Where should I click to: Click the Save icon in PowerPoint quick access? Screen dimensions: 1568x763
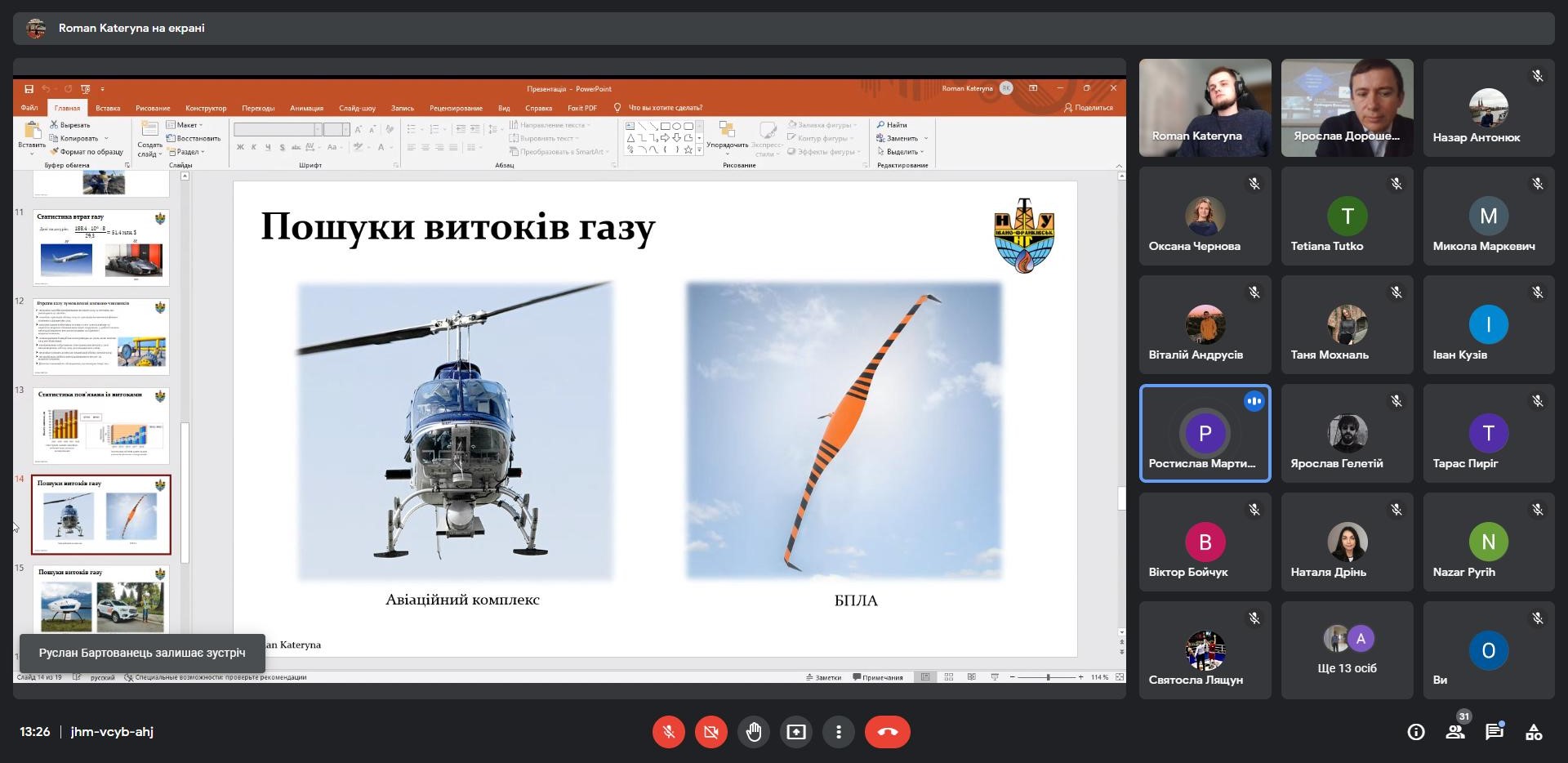29,88
